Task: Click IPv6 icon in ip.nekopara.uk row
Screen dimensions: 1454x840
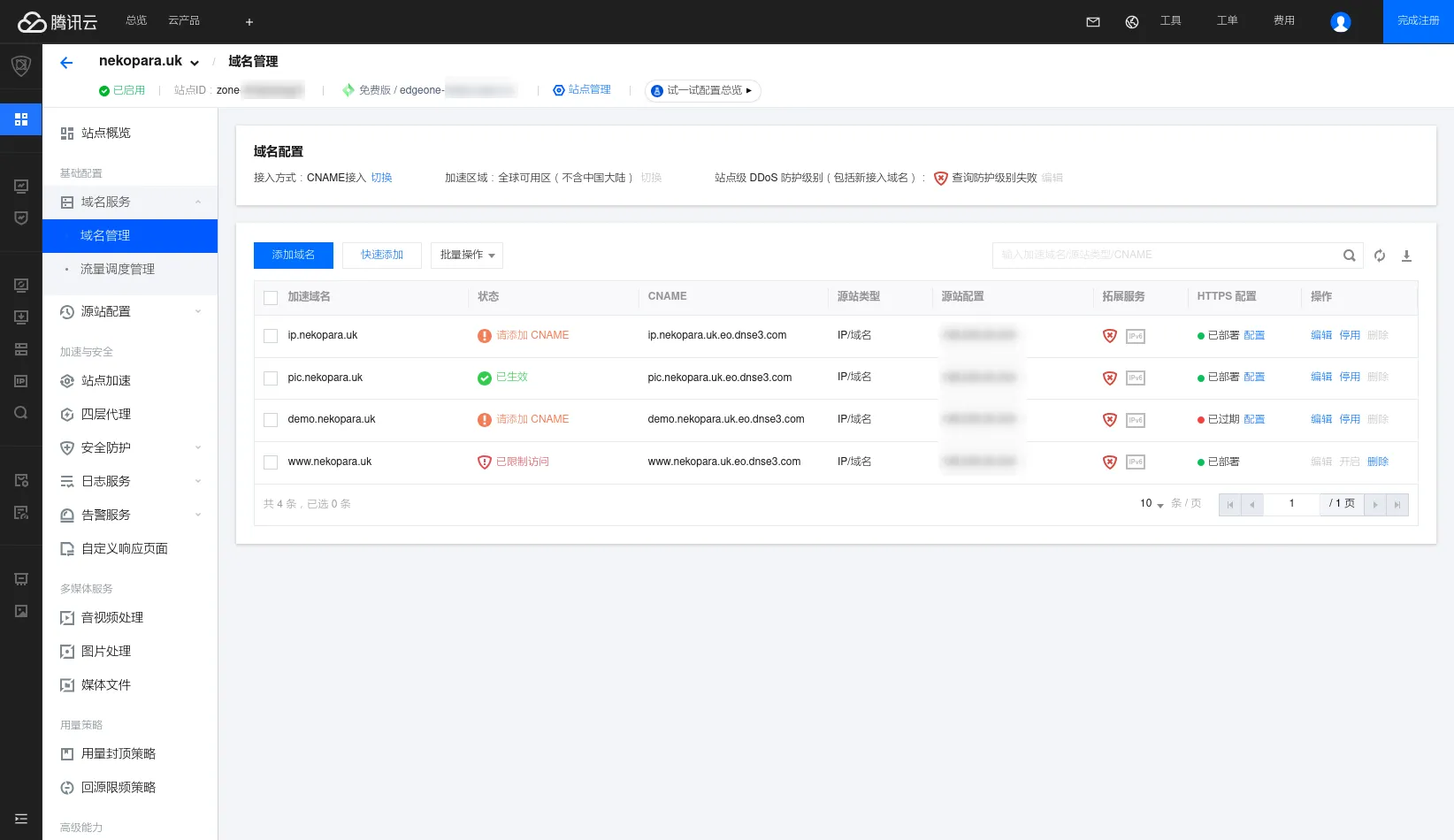Action: (1136, 336)
